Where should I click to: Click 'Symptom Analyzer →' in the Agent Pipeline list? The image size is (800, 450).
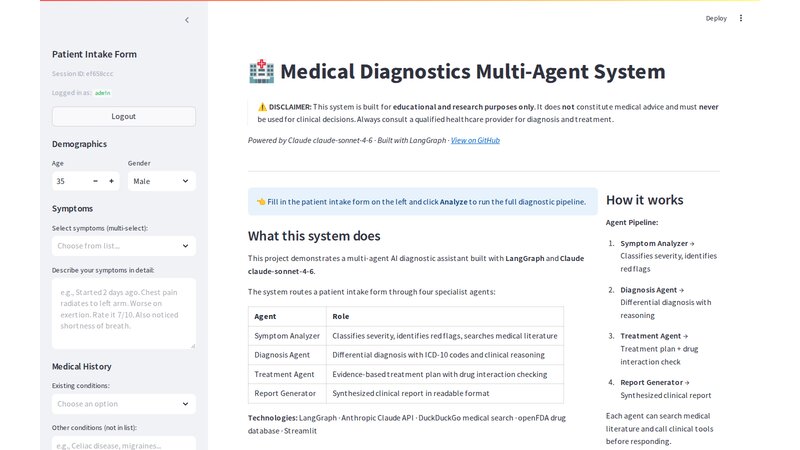point(657,243)
